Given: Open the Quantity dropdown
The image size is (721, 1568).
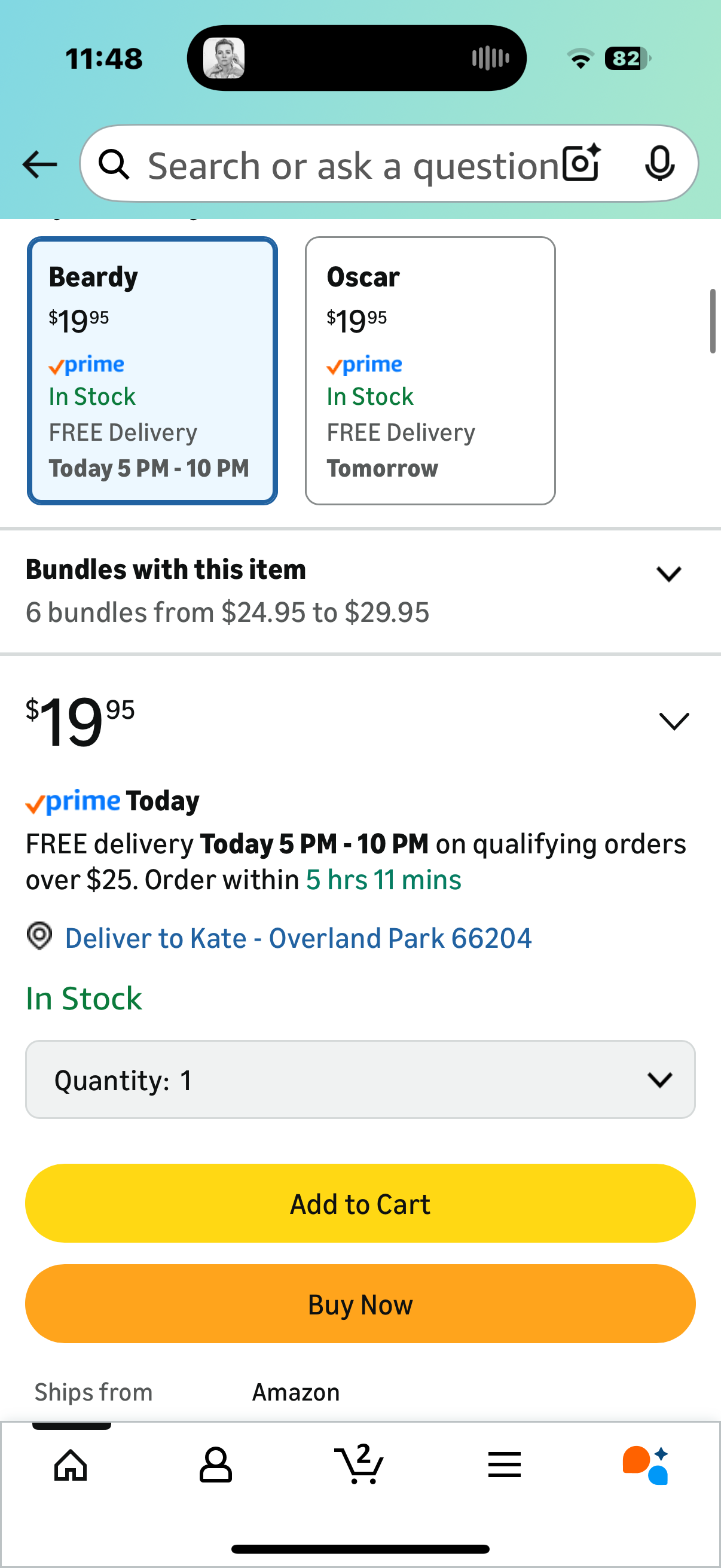Looking at the screenshot, I should pos(360,1079).
